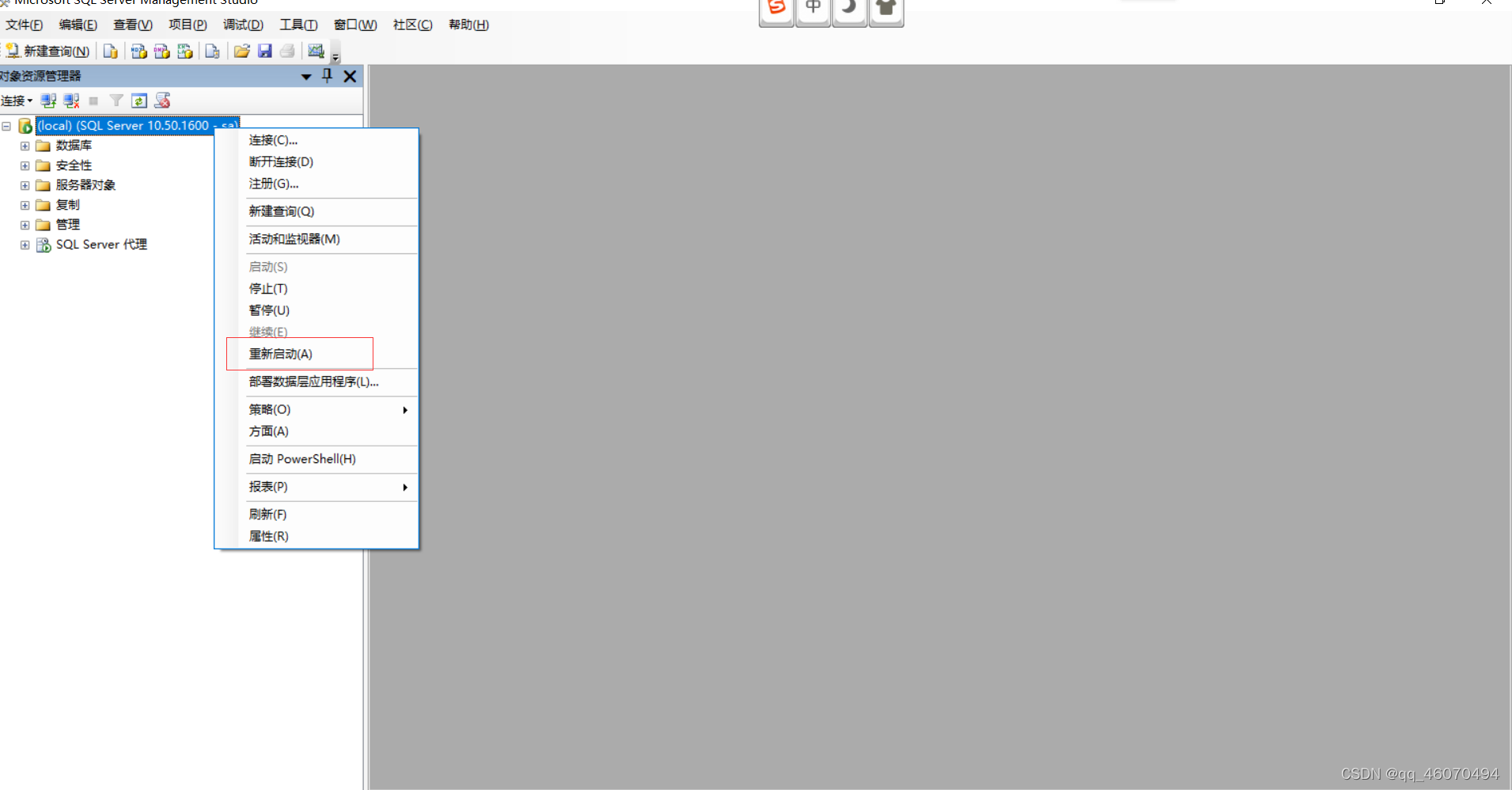
Task: Click the Print icon in toolbar
Action: tap(287, 51)
